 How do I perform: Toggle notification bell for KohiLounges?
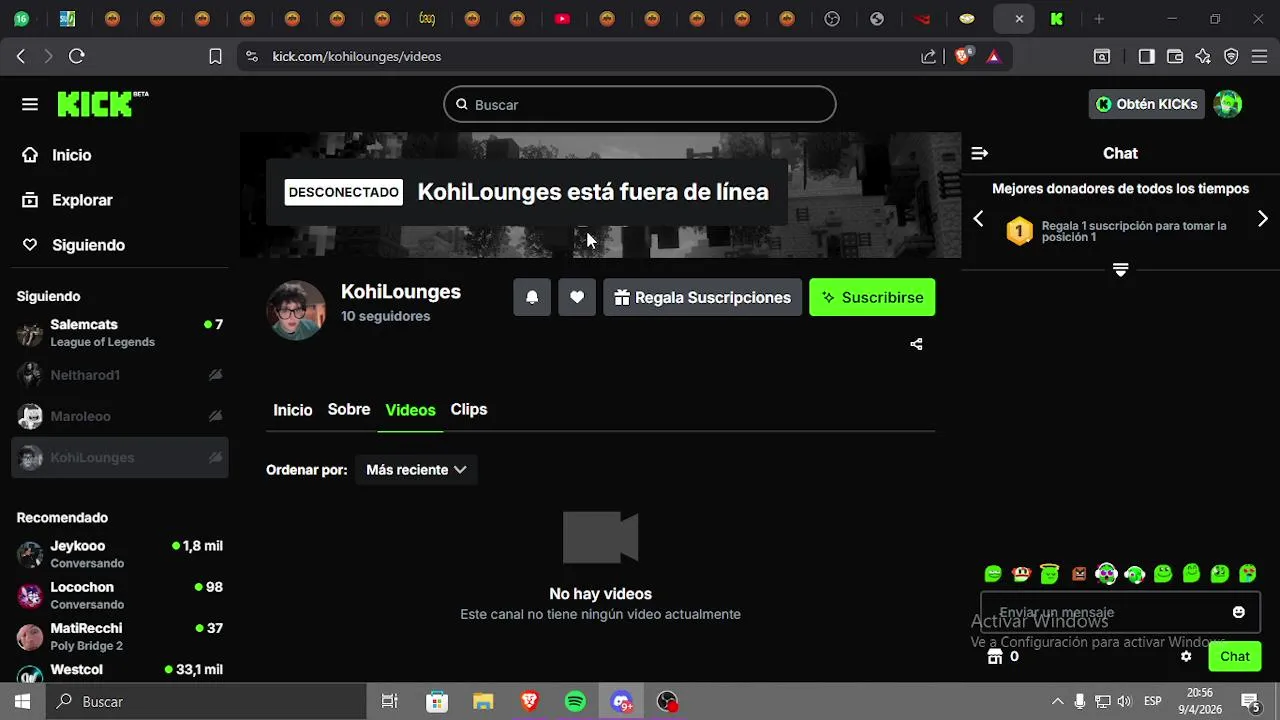coord(532,297)
